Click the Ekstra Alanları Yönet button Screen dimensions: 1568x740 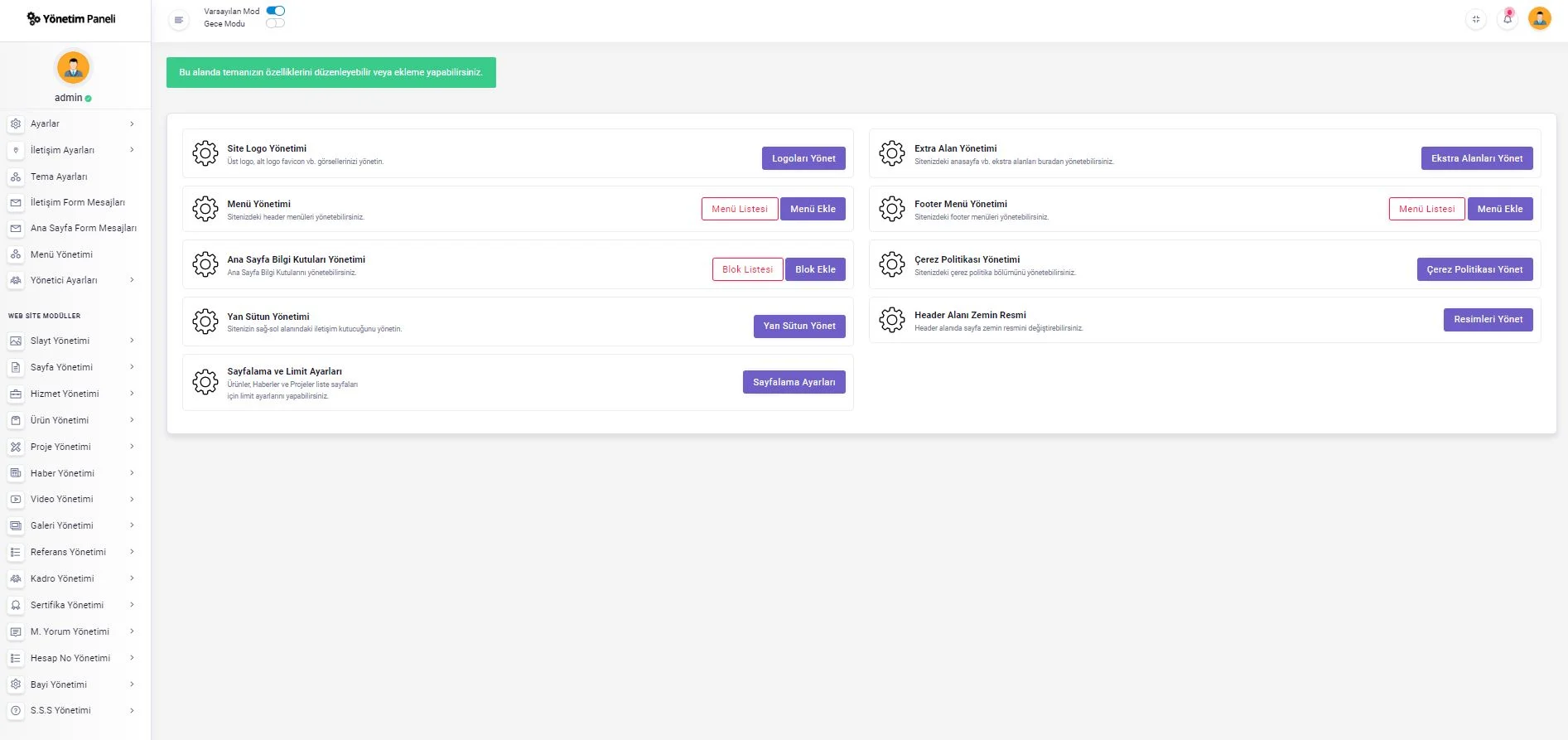(1477, 158)
